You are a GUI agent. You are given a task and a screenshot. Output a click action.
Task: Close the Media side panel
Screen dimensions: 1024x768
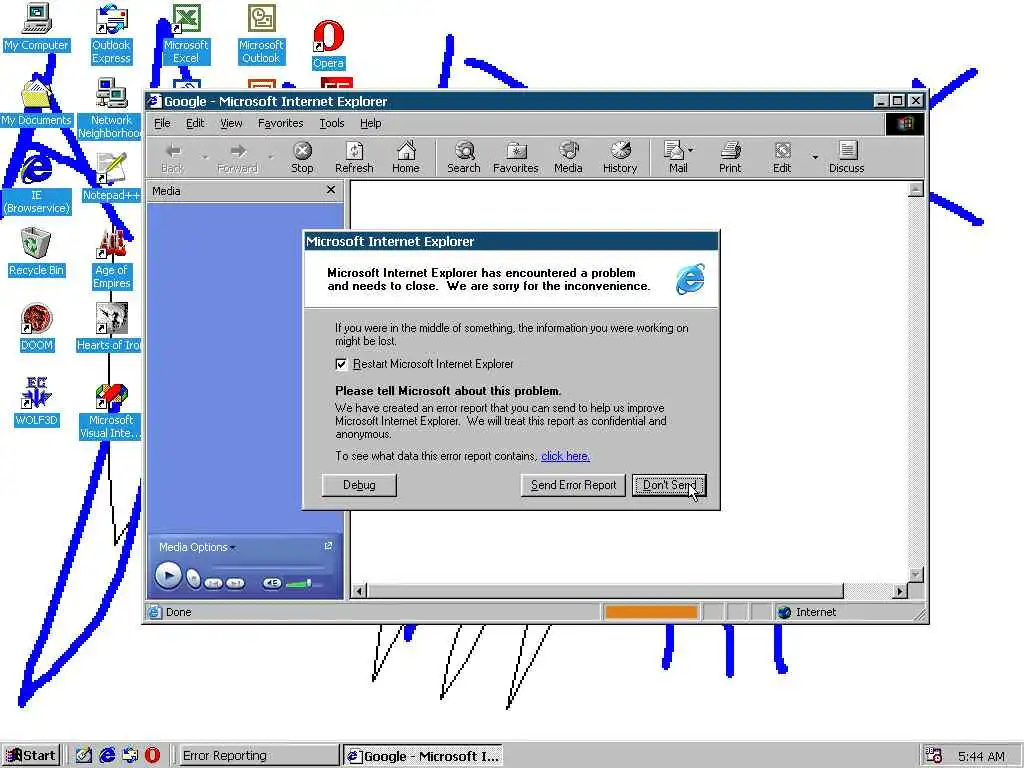(331, 190)
